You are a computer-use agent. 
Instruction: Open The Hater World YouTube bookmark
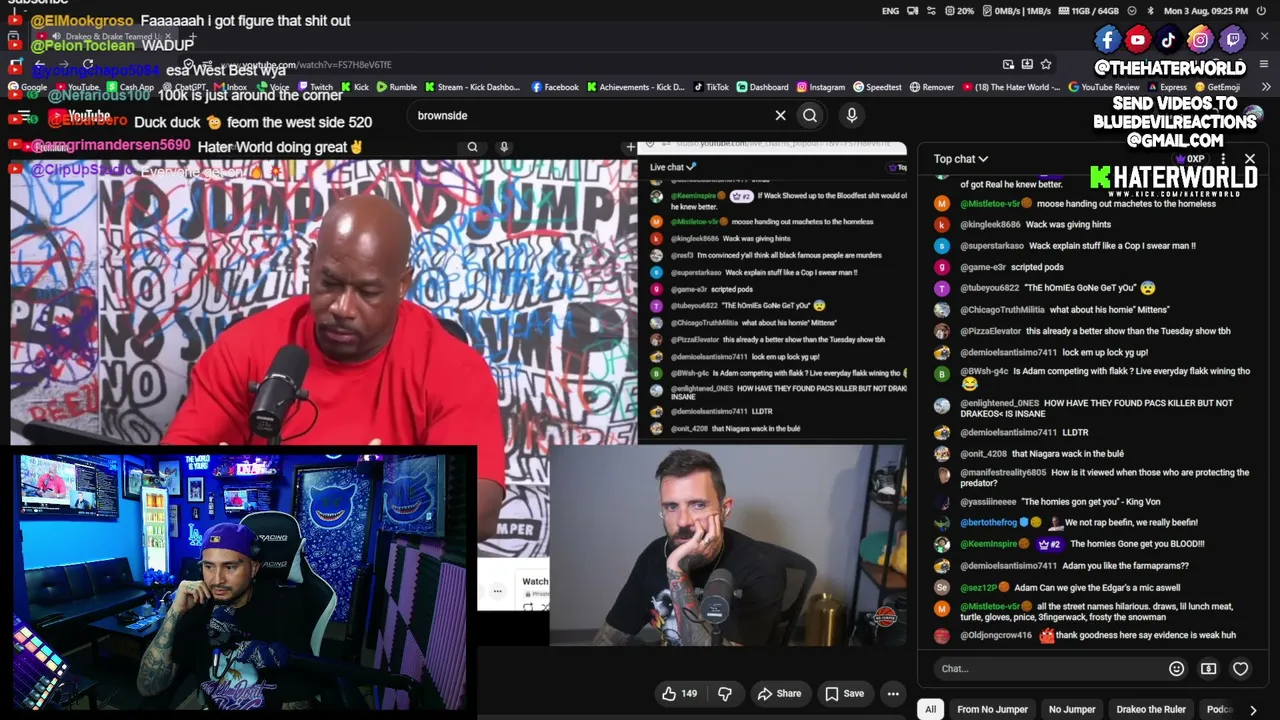point(1011,87)
